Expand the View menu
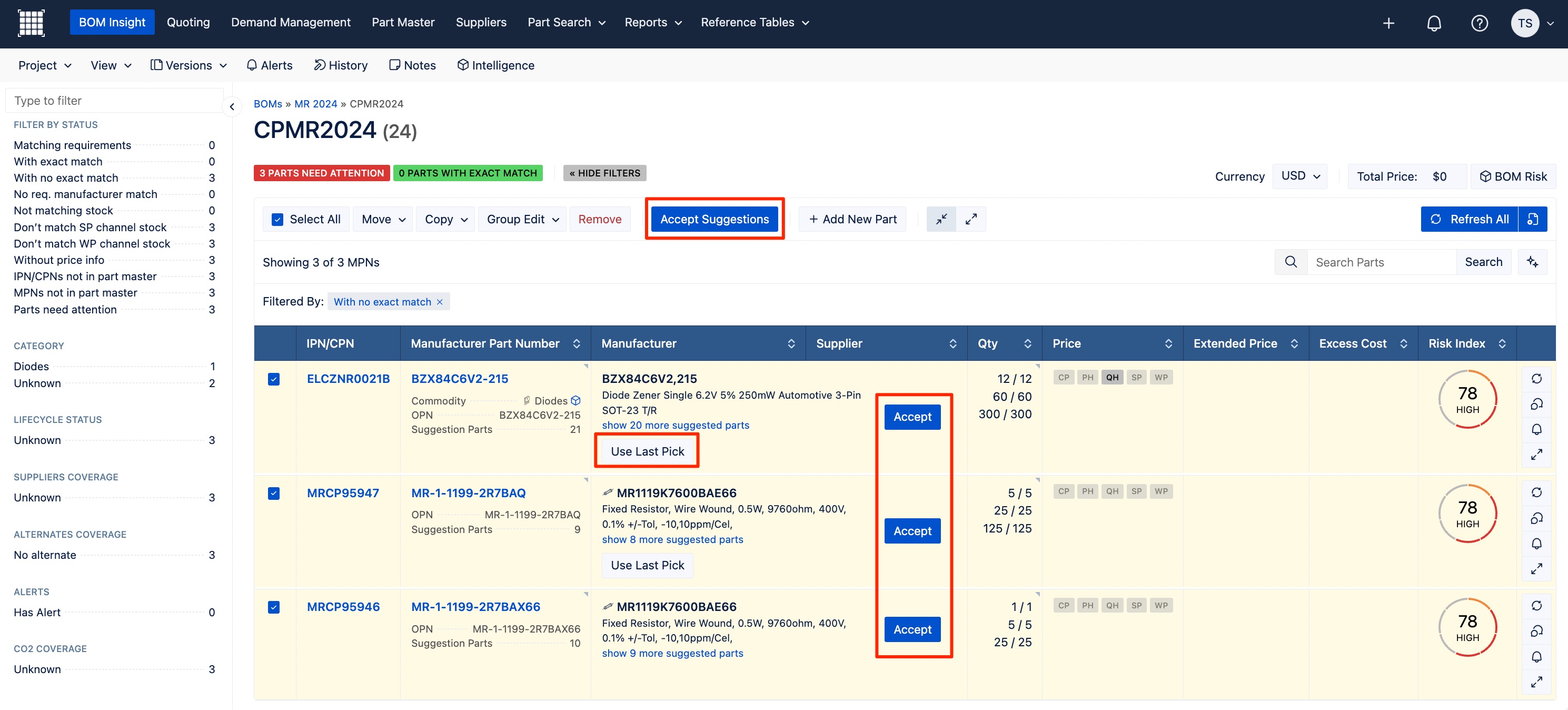Image resolution: width=1568 pixels, height=710 pixels. pos(111,66)
